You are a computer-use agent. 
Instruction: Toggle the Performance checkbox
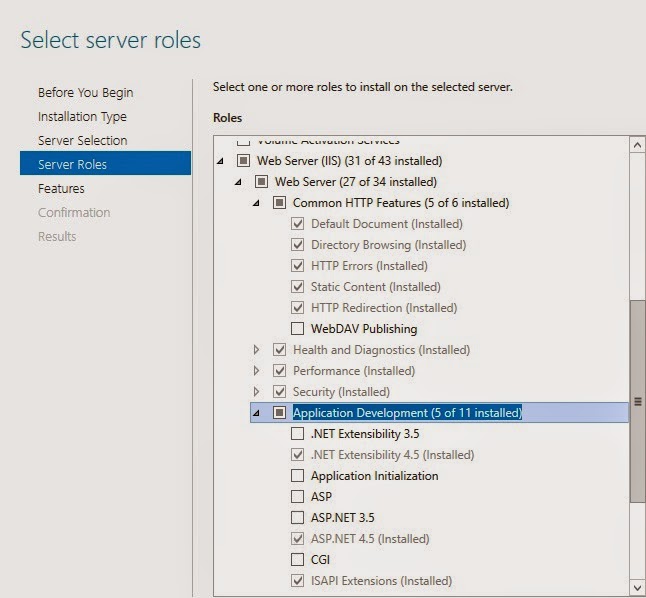pyautogui.click(x=279, y=371)
